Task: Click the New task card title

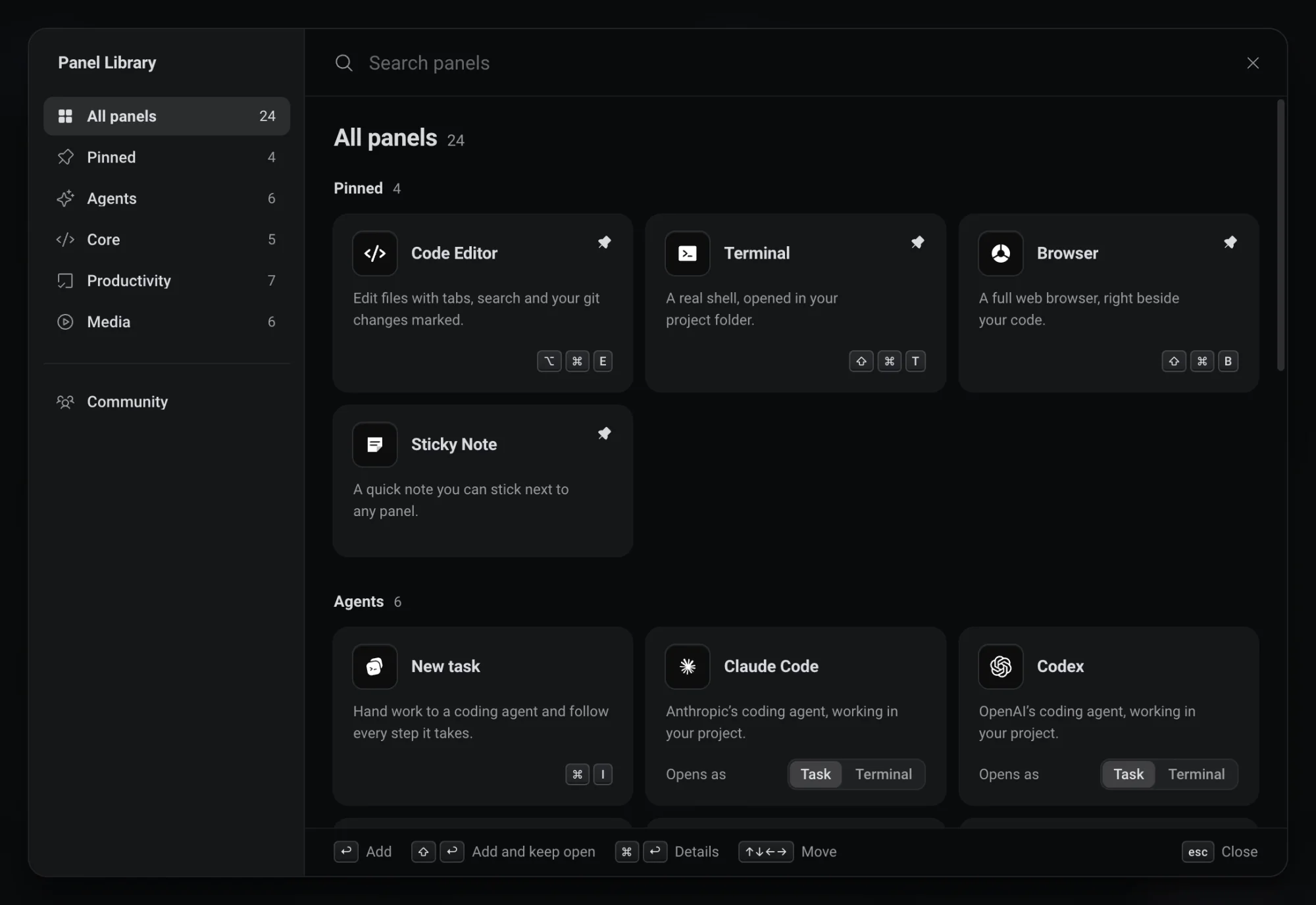Action: [445, 667]
